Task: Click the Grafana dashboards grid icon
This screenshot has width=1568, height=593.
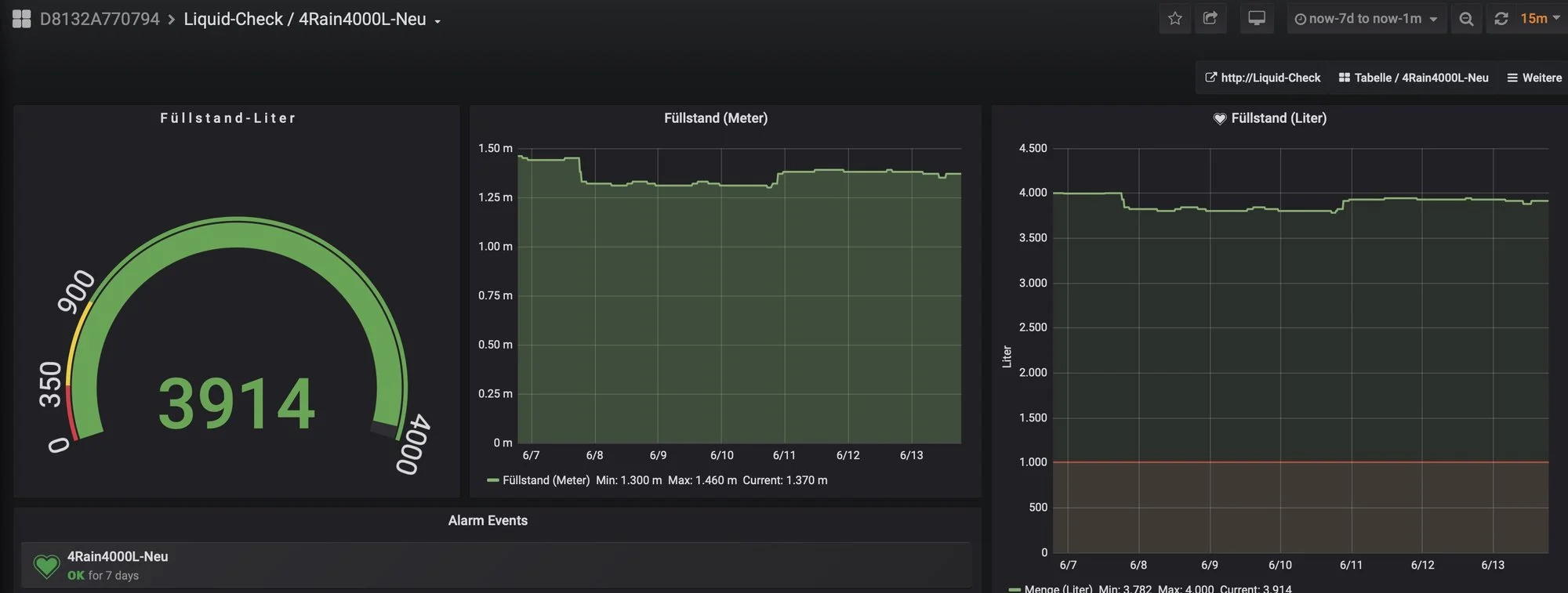Action: (x=21, y=19)
